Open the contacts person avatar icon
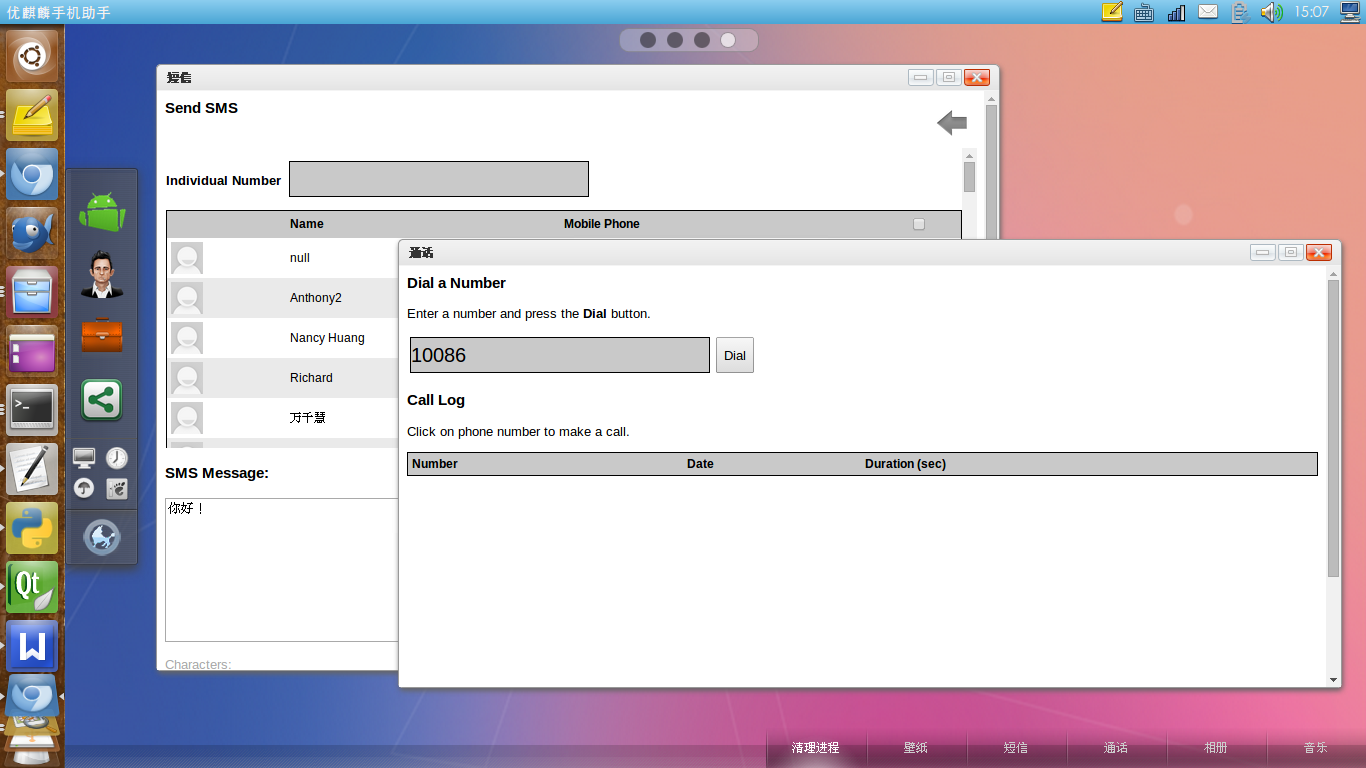Image resolution: width=1366 pixels, height=768 pixels. pyautogui.click(x=102, y=274)
